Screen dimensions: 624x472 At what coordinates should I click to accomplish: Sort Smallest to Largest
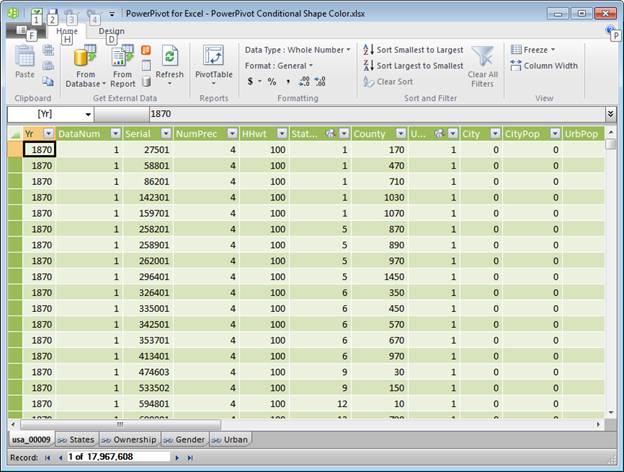tap(412, 50)
